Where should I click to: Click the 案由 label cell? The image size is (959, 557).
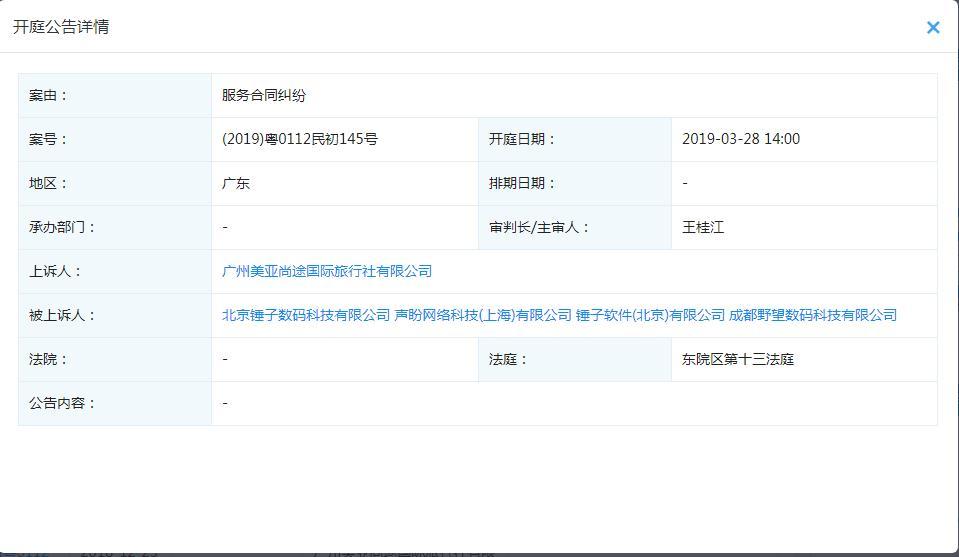[115, 95]
